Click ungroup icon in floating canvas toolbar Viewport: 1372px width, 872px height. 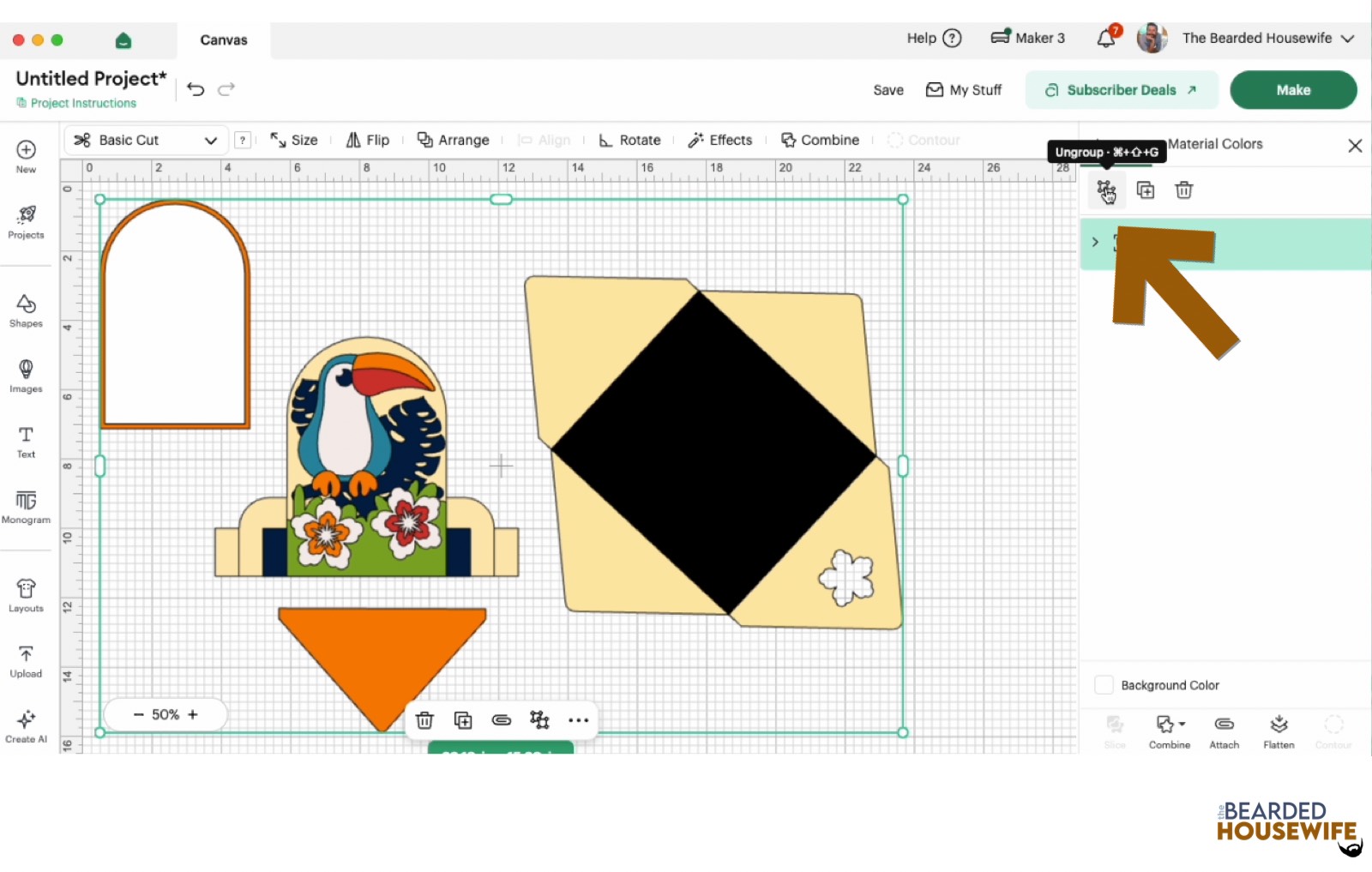pyautogui.click(x=539, y=720)
